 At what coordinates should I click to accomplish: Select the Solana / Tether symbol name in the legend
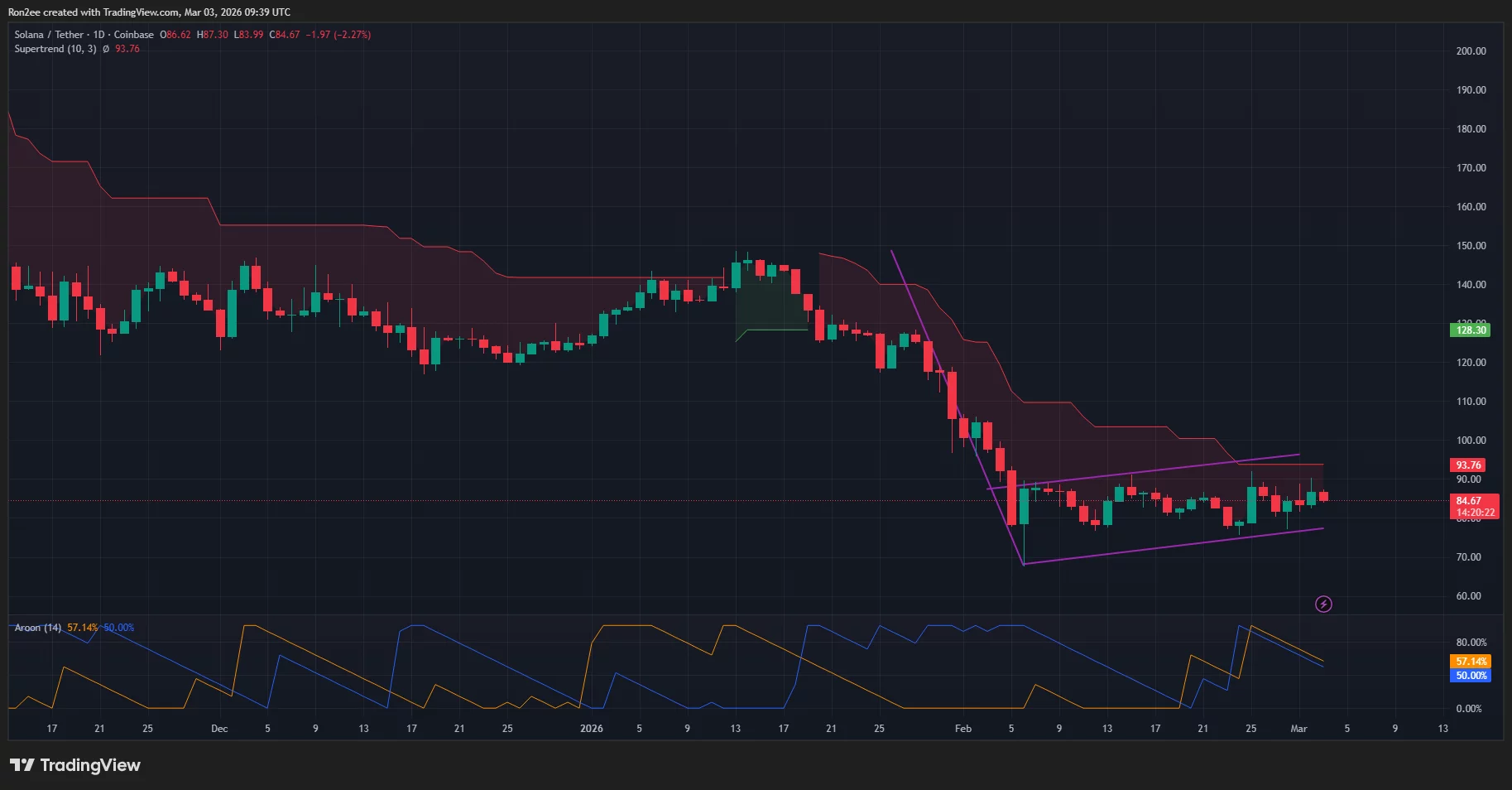pyautogui.click(x=50, y=34)
